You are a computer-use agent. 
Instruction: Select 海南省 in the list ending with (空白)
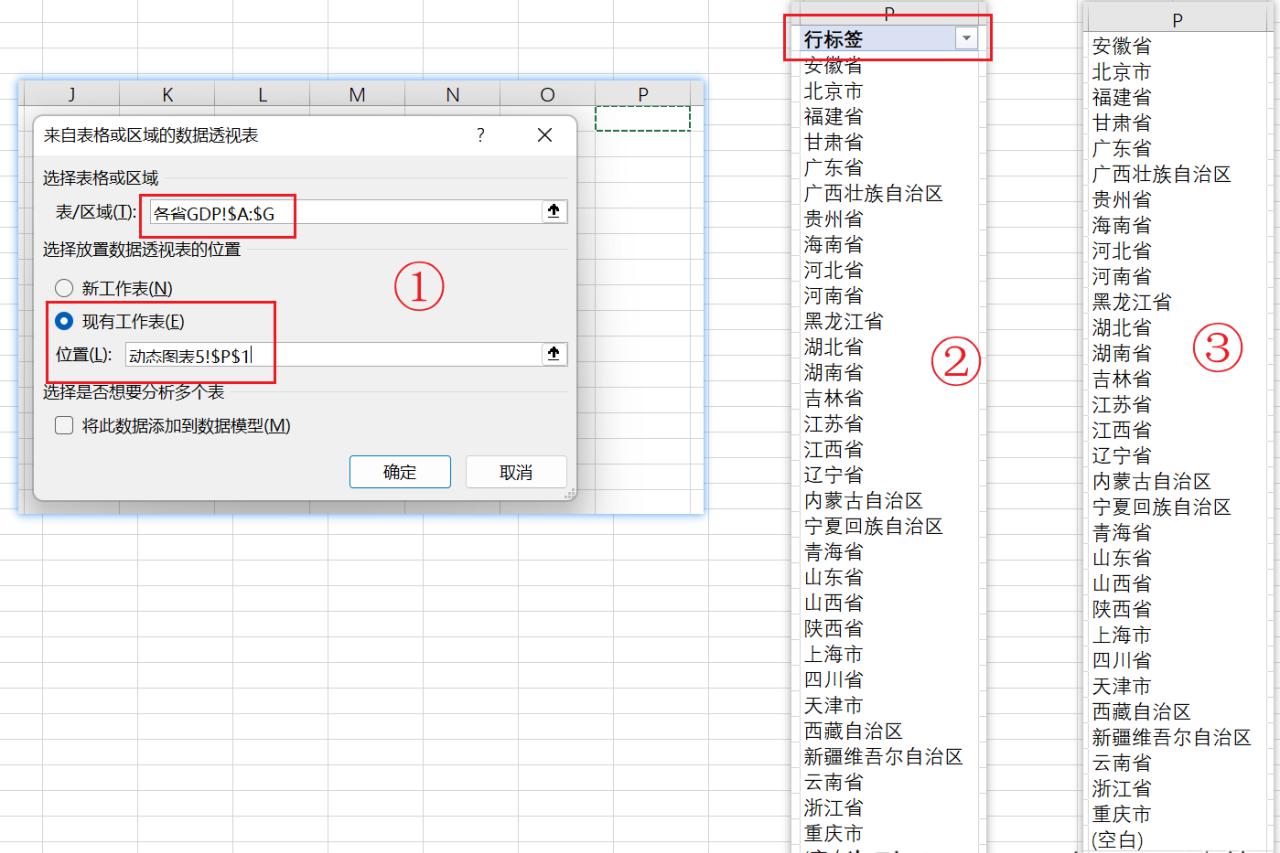click(1121, 225)
